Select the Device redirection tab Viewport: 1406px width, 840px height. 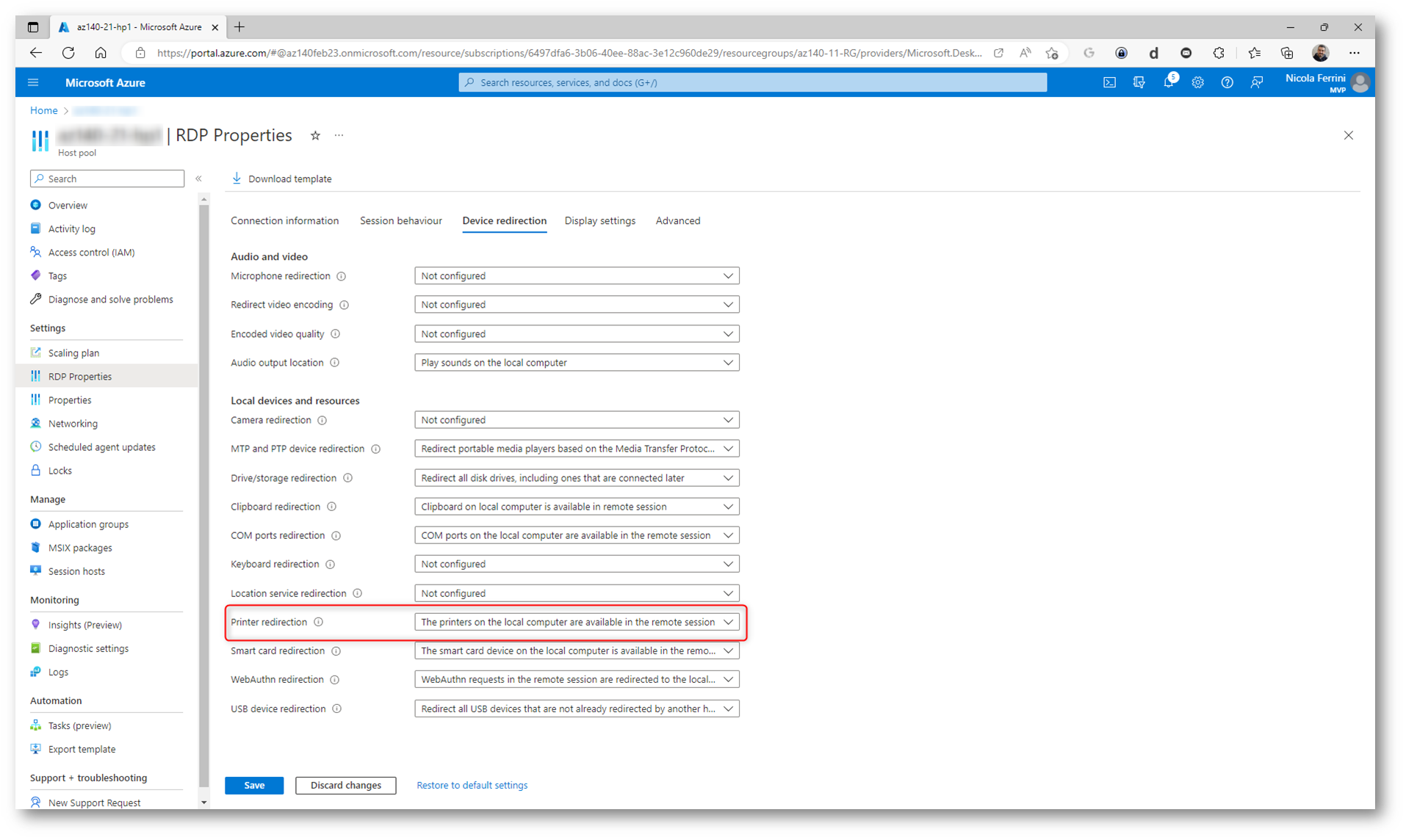505,220
